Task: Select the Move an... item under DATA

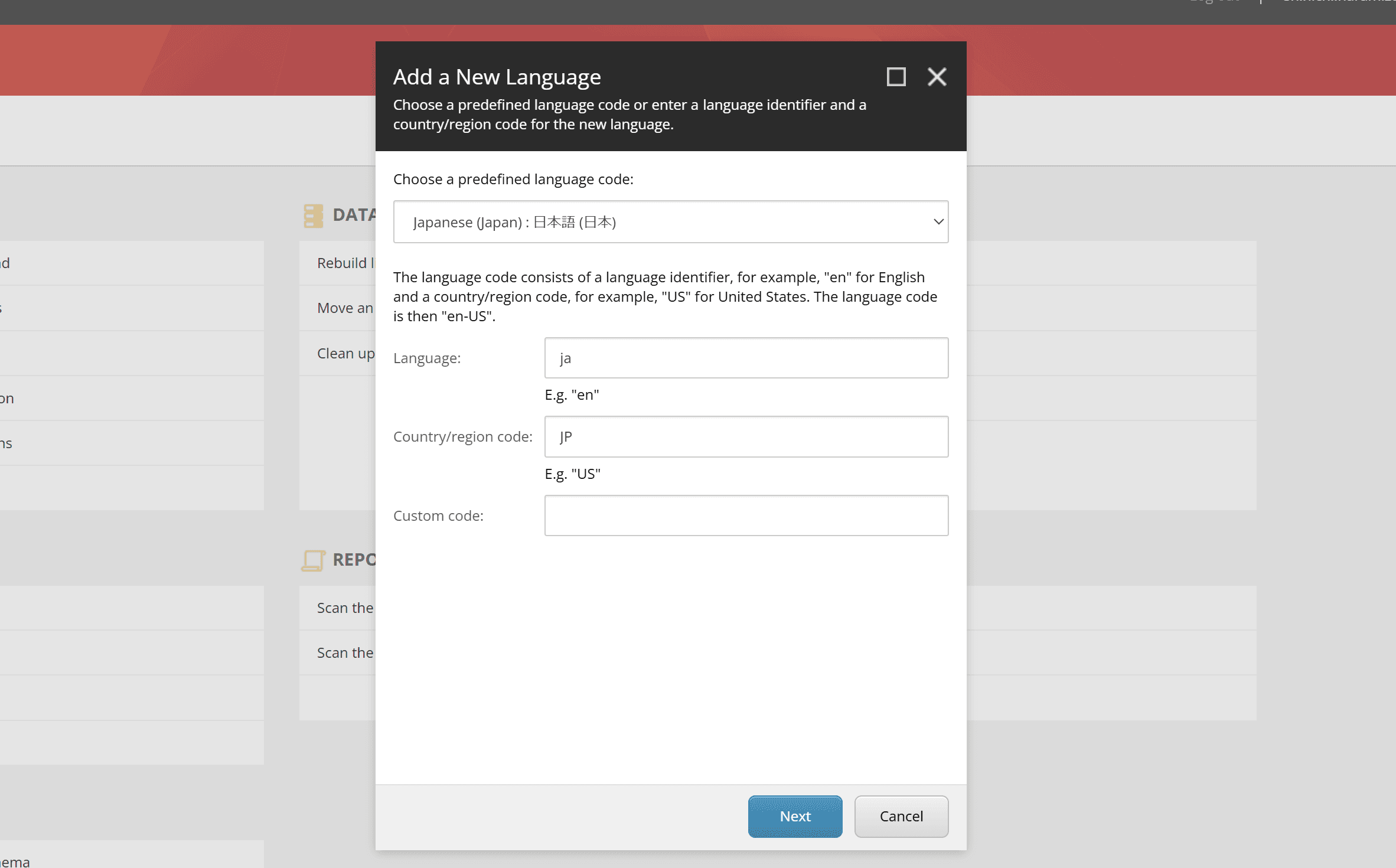Action: (x=345, y=308)
